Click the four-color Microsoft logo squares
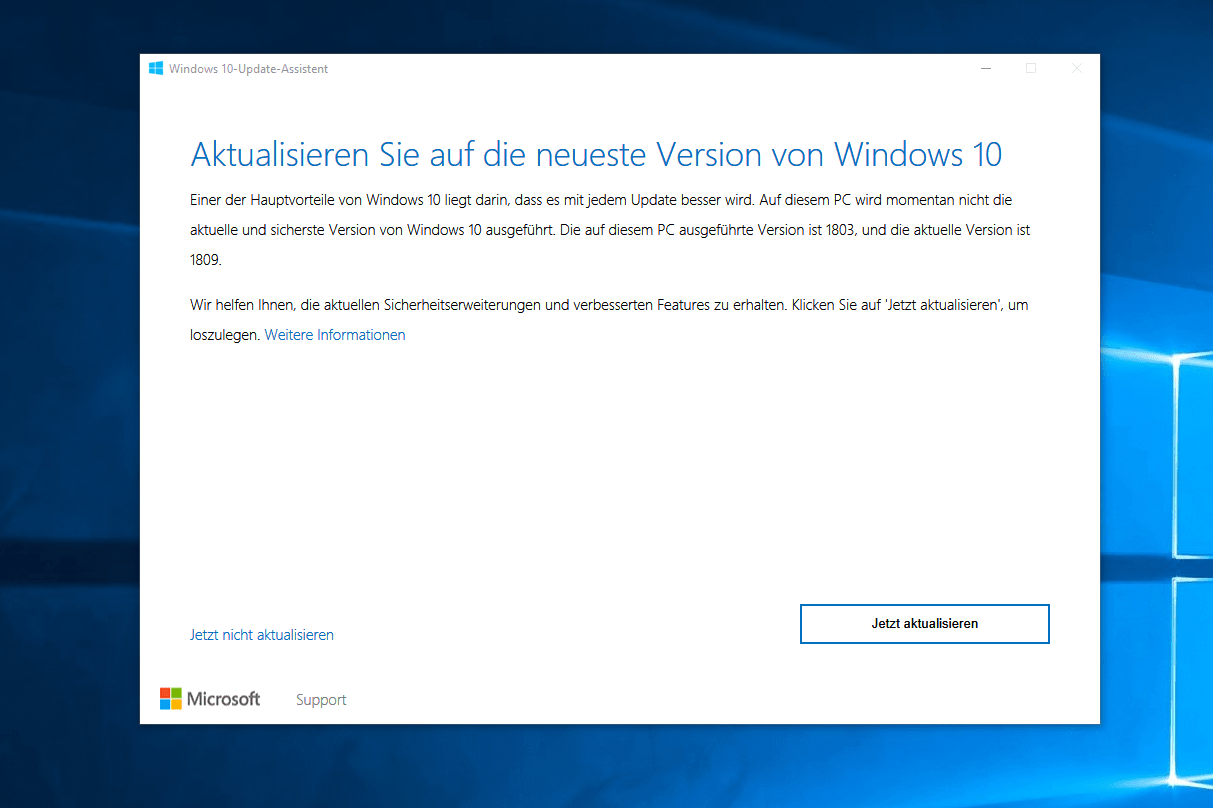This screenshot has height=808, width=1213. [171, 699]
